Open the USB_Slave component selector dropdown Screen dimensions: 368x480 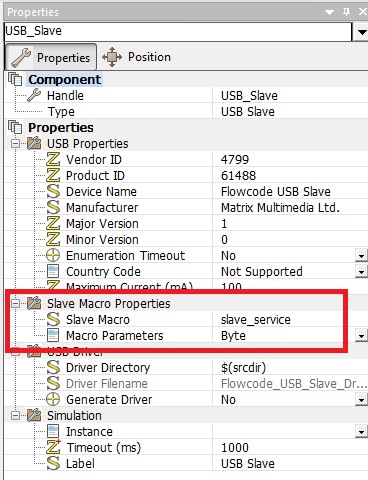pos(361,32)
